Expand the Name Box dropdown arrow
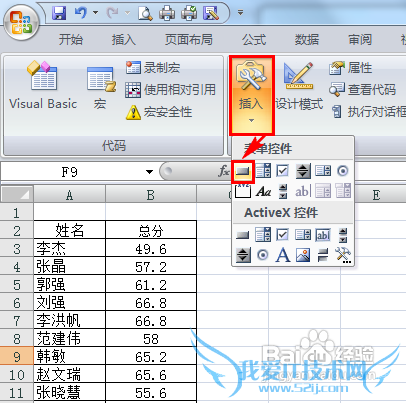The height and width of the screenshot is (403, 406). pos(150,172)
